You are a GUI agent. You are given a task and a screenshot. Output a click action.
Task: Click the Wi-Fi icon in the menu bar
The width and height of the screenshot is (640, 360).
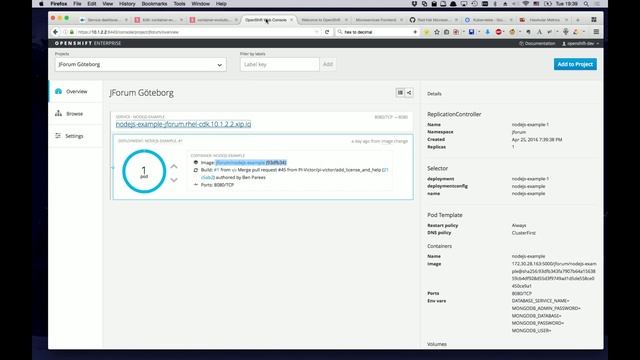point(526,4)
